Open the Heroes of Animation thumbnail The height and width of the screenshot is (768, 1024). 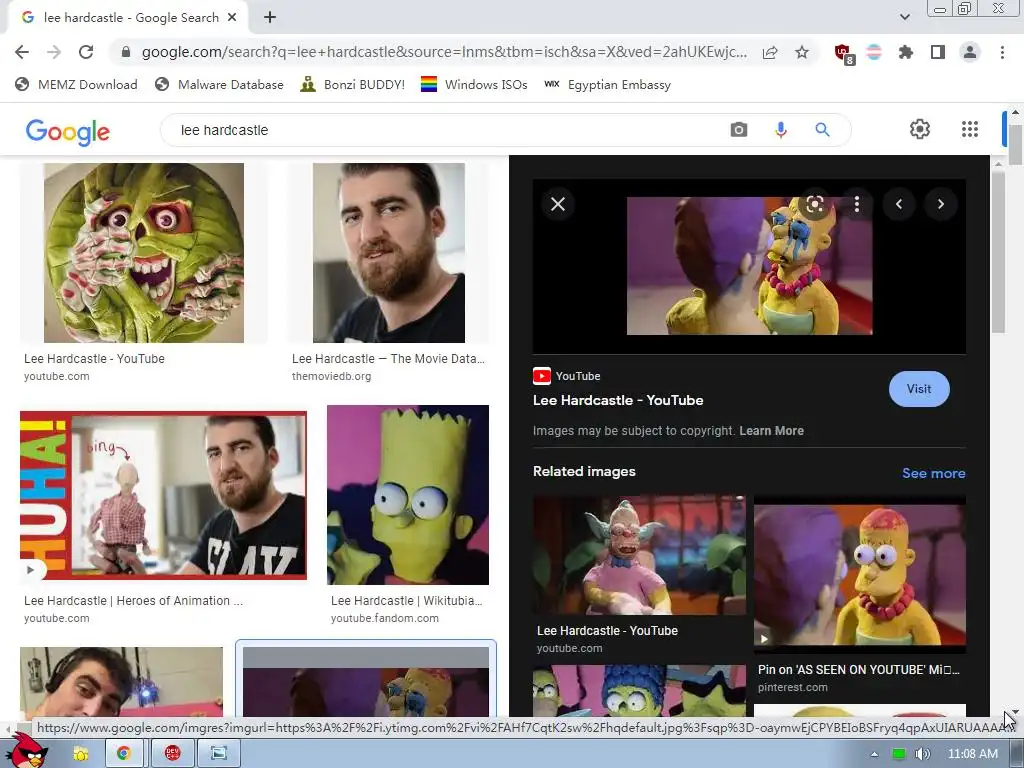click(163, 496)
